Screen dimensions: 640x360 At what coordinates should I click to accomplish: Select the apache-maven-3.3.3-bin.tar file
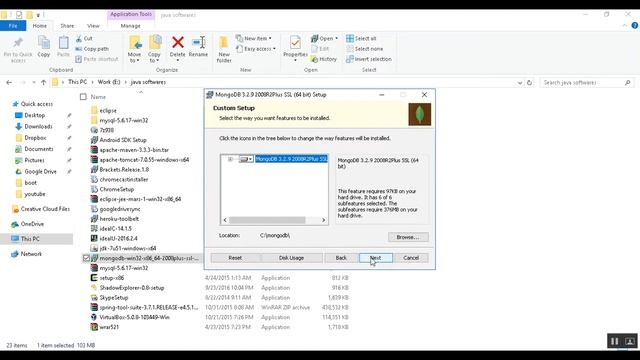pyautogui.click(x=134, y=150)
